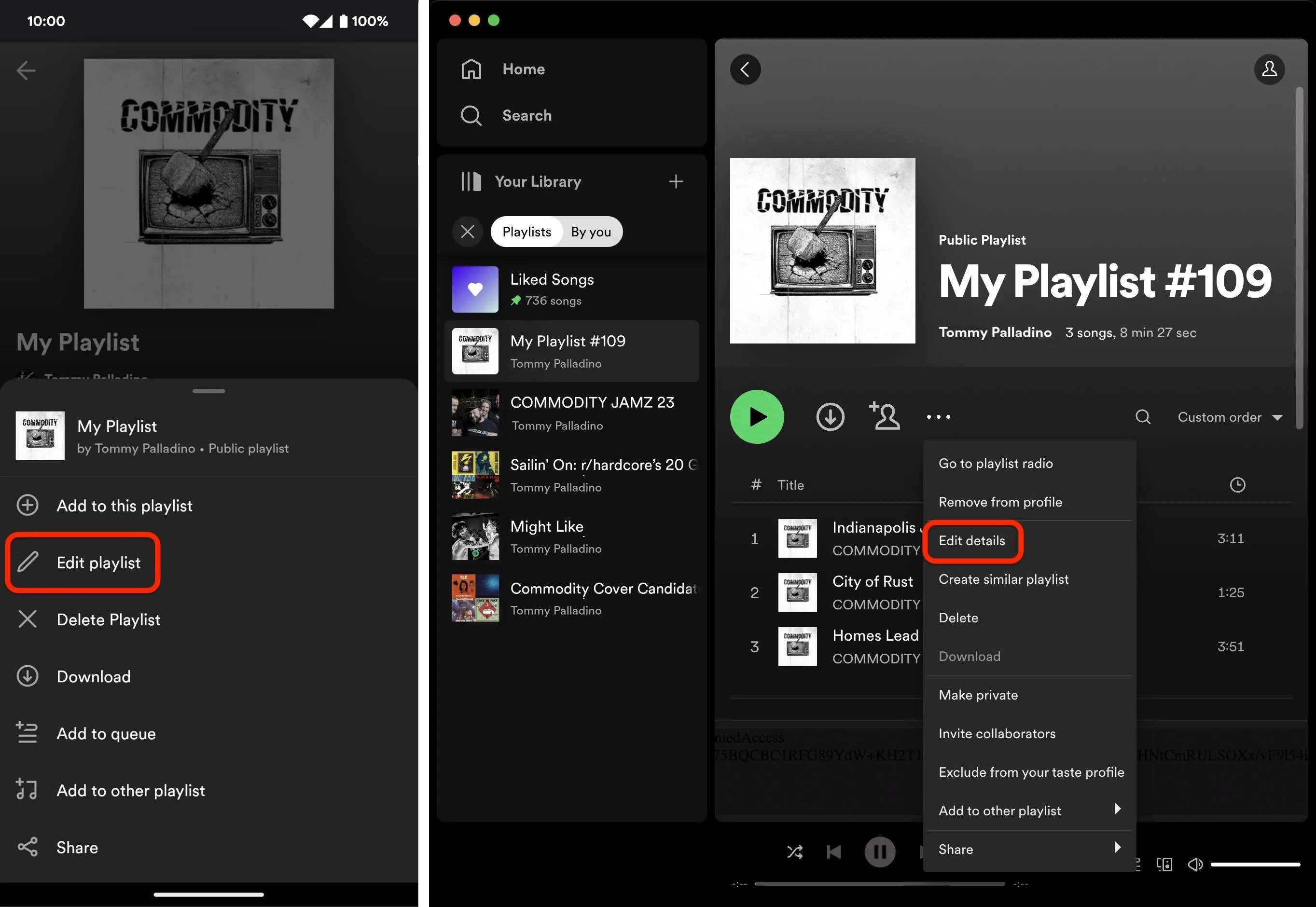
Task: Click Title column header
Action: pyautogui.click(x=790, y=485)
